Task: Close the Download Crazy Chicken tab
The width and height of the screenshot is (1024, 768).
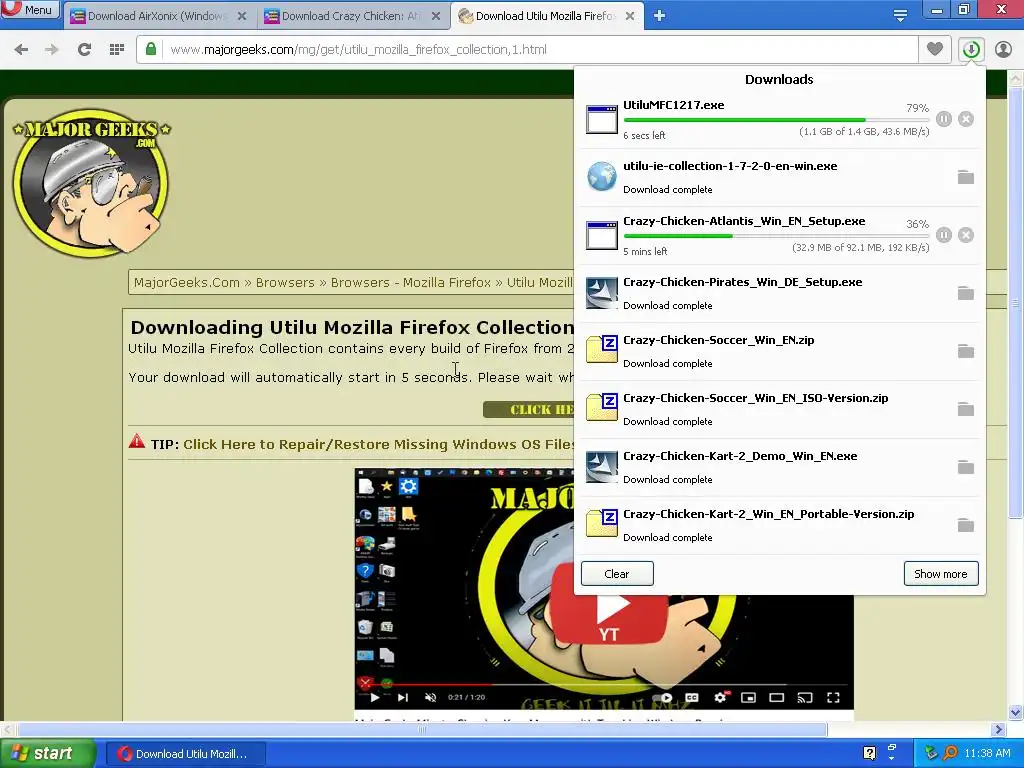Action: 436,16
